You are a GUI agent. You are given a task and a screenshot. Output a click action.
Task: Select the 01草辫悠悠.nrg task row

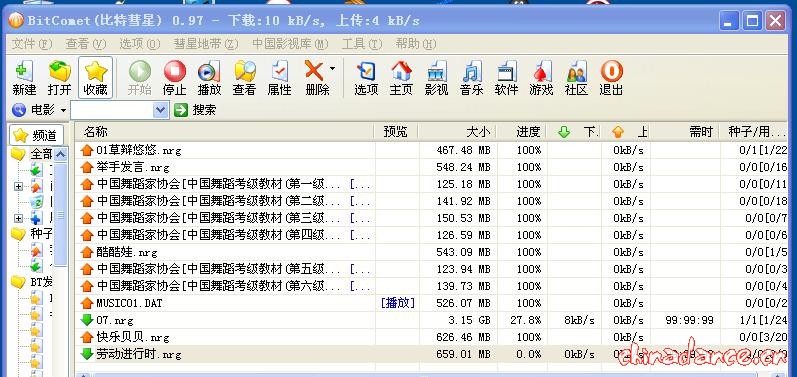click(432, 150)
